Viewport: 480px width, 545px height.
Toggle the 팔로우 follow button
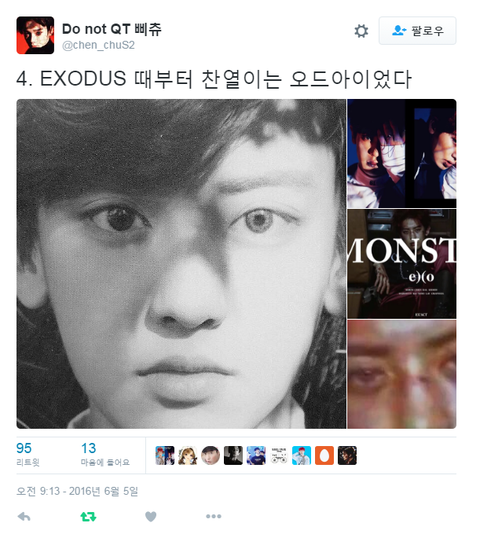(x=417, y=31)
